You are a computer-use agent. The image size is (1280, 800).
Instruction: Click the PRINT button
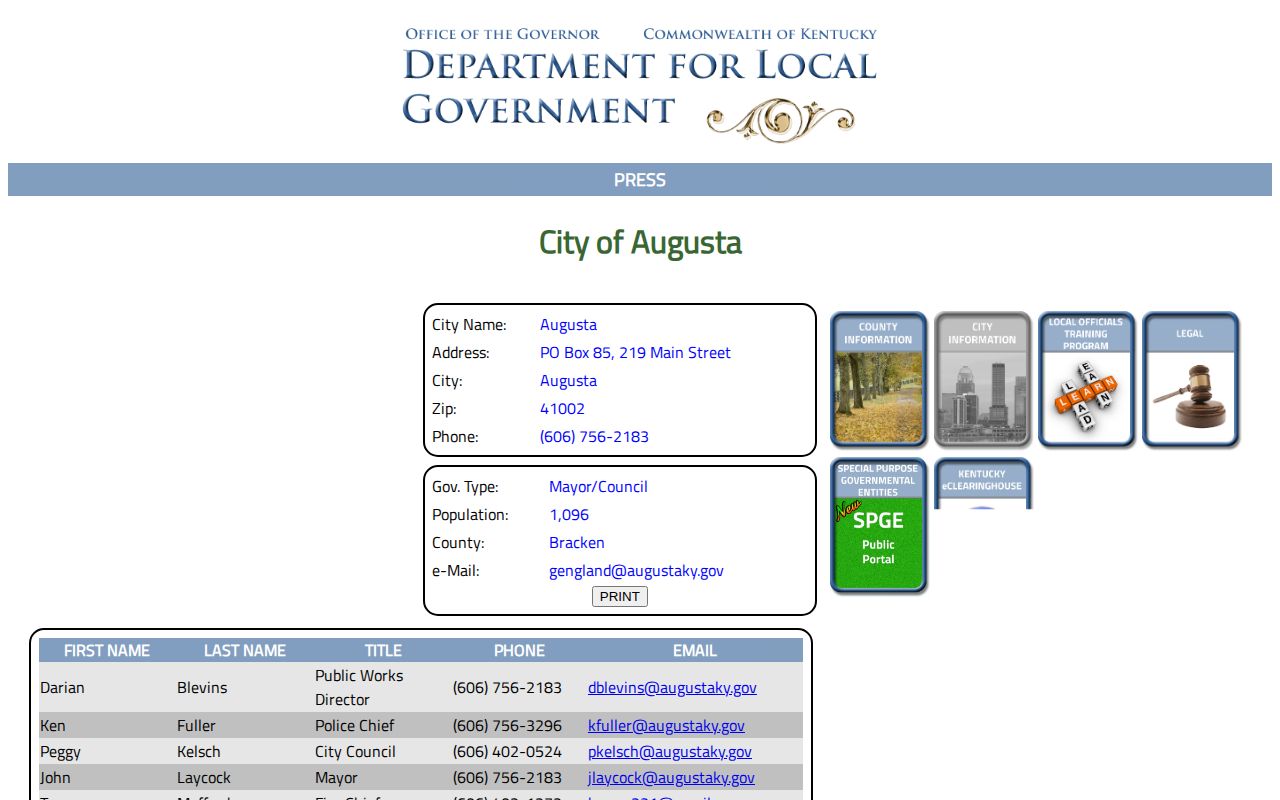tap(620, 596)
